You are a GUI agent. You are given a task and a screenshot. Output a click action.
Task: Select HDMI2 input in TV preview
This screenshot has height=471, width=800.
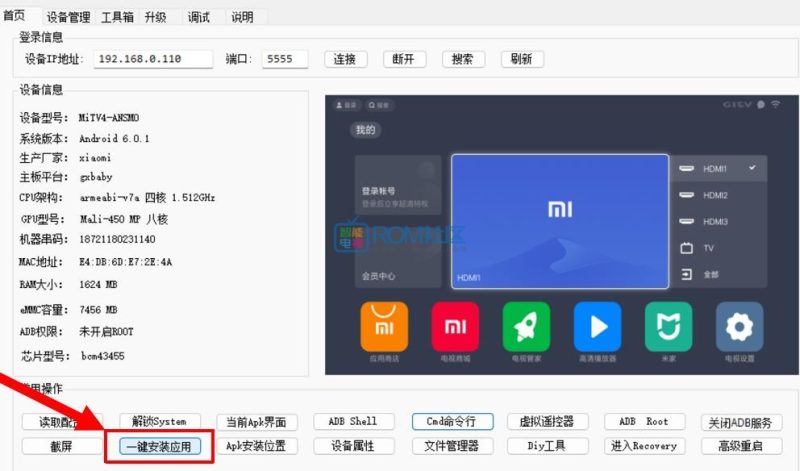(x=718, y=195)
